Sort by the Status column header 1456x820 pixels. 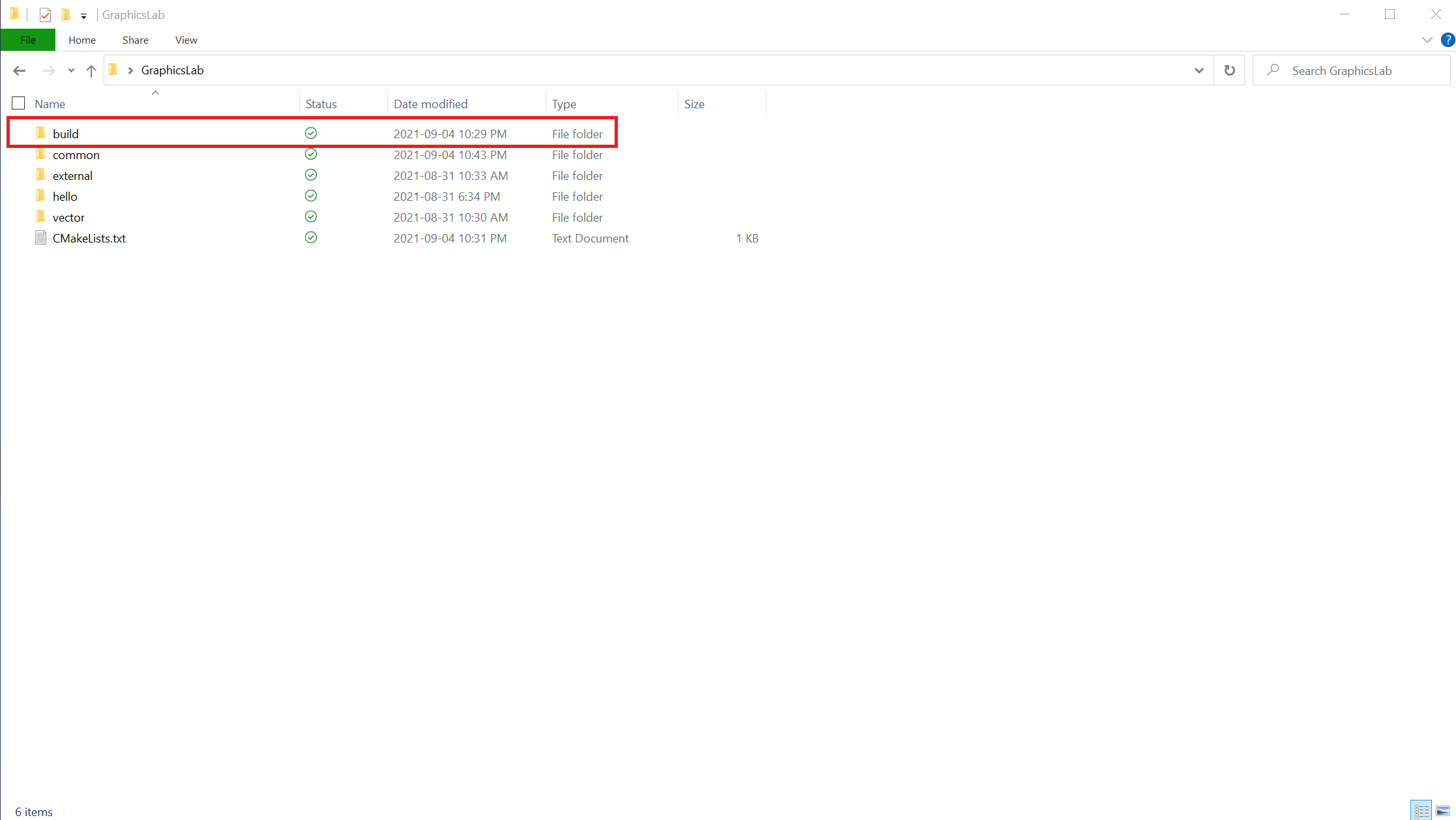[343, 104]
